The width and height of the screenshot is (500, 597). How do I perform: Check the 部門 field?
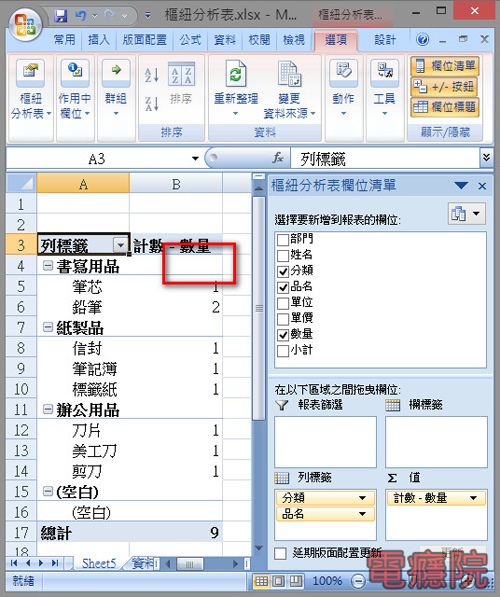(x=283, y=240)
